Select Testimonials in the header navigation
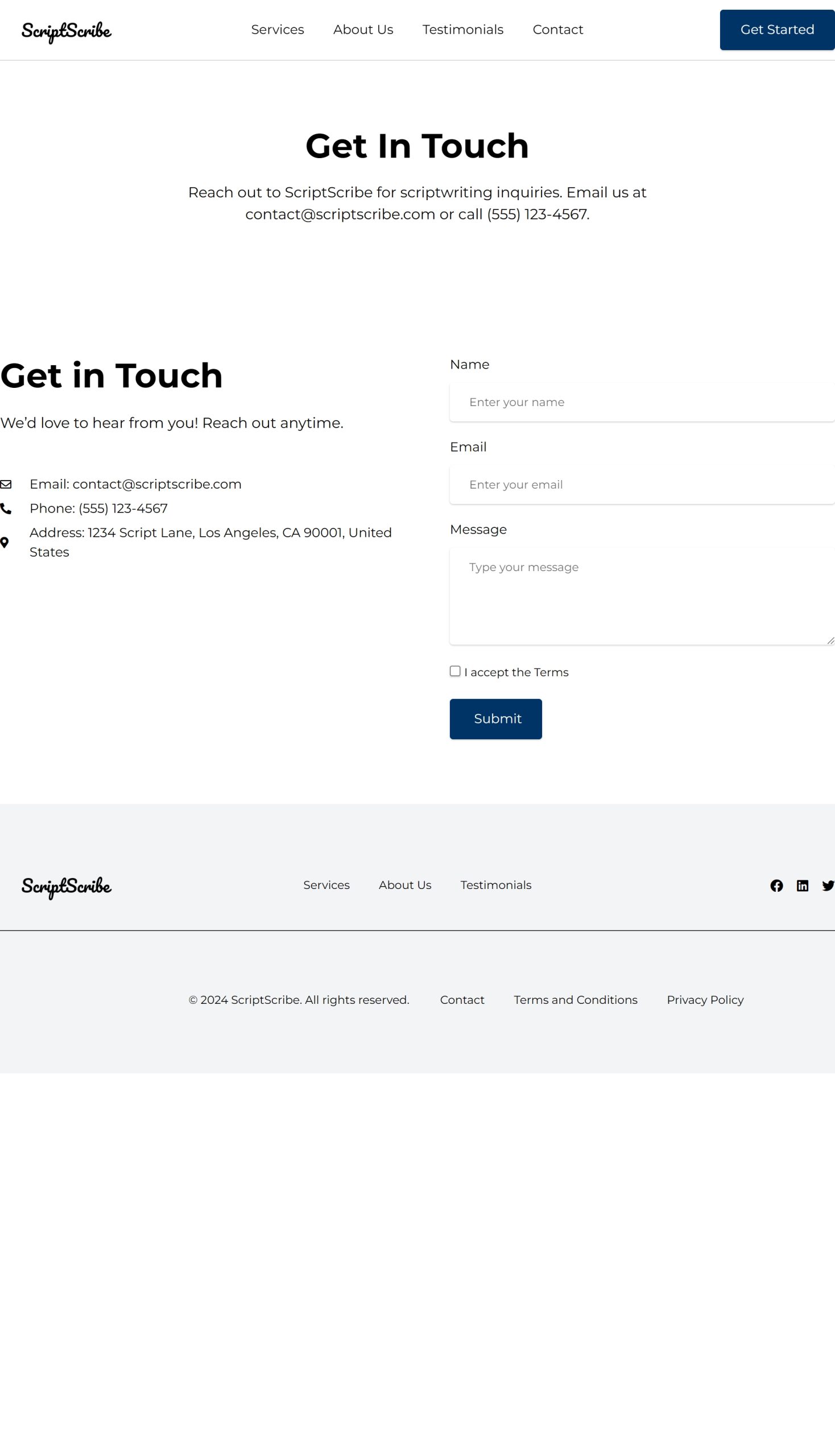835x1456 pixels. pos(463,30)
